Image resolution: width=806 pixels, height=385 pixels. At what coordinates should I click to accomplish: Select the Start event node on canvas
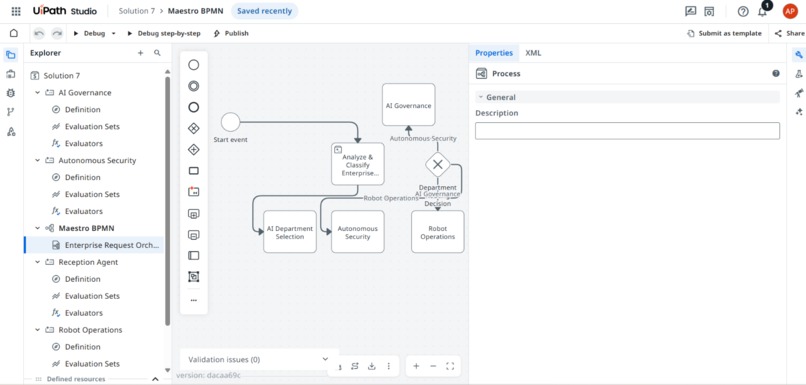(230, 122)
